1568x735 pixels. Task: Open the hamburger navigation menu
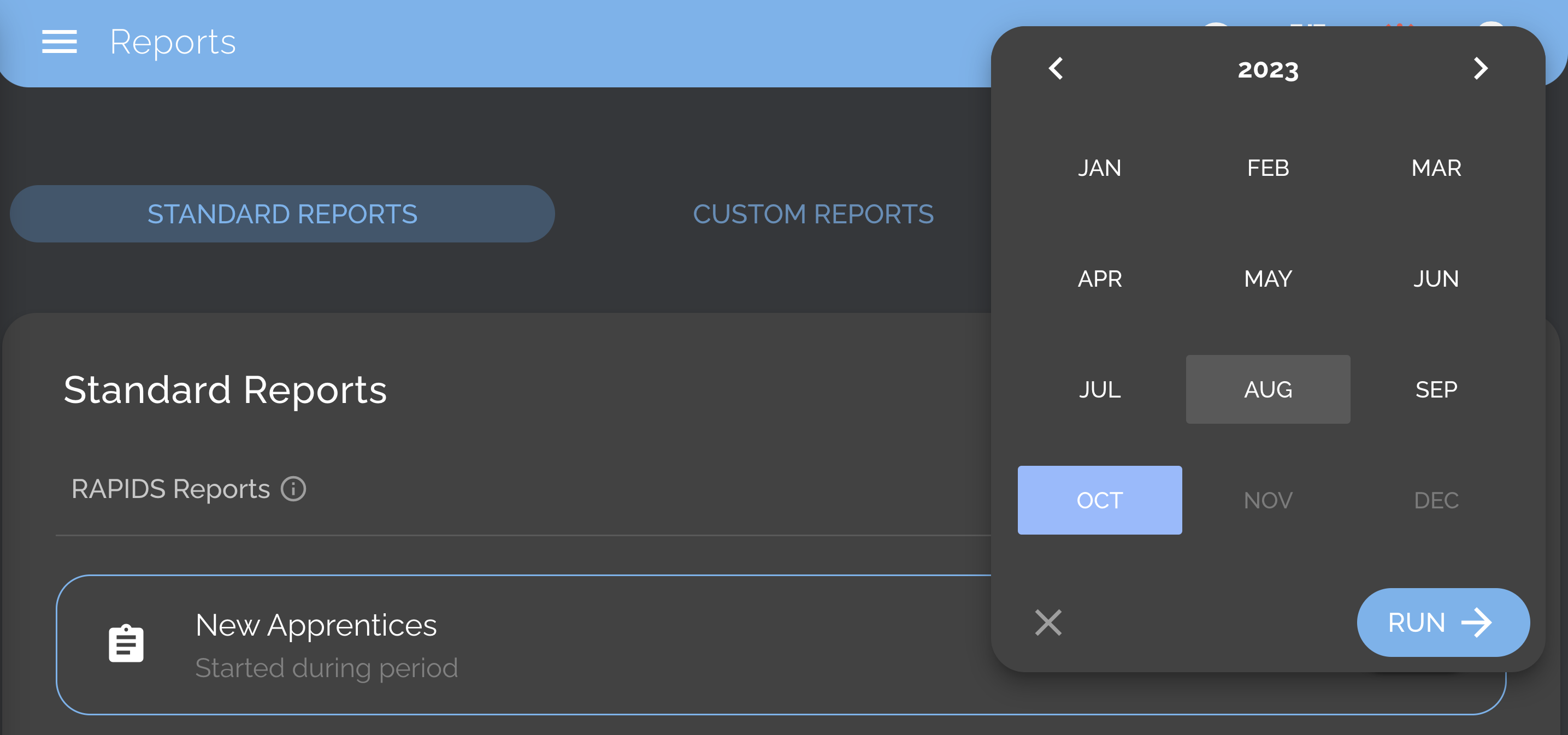[x=59, y=42]
